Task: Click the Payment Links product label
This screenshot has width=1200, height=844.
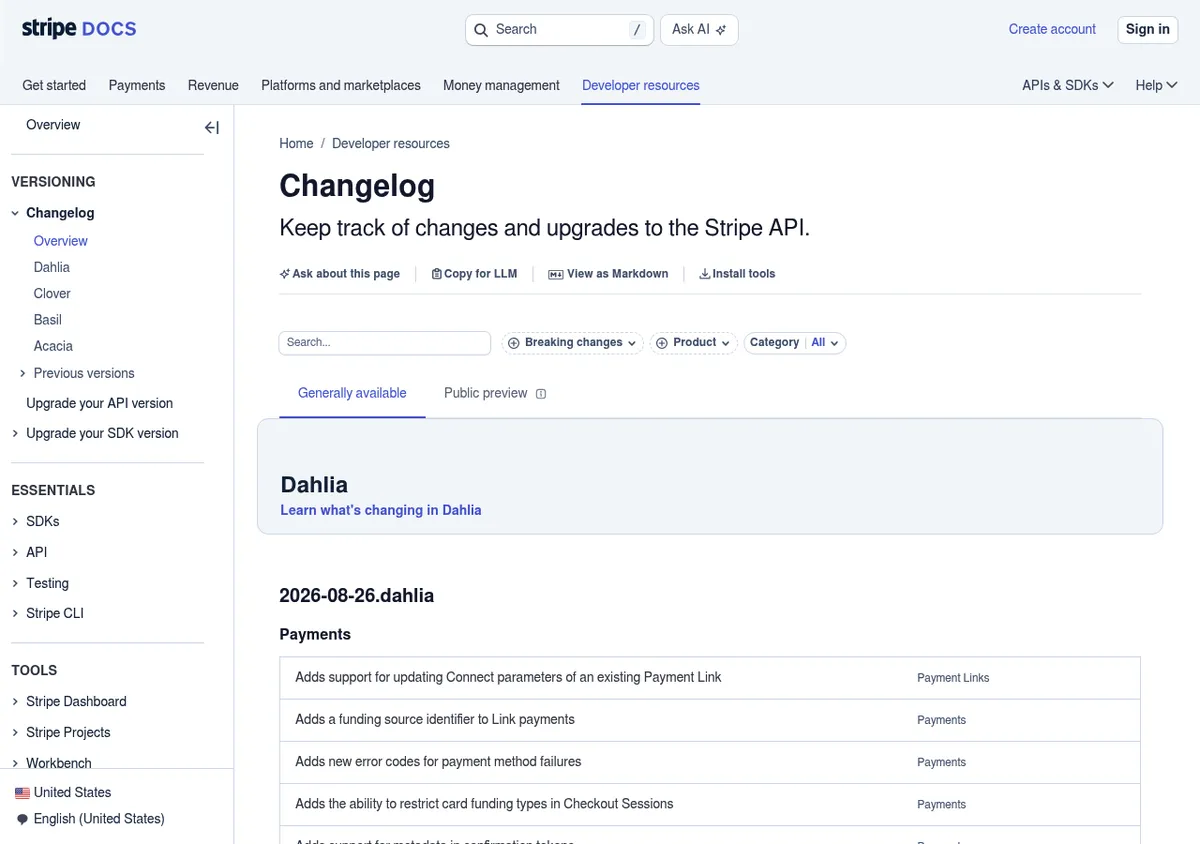Action: [953, 678]
